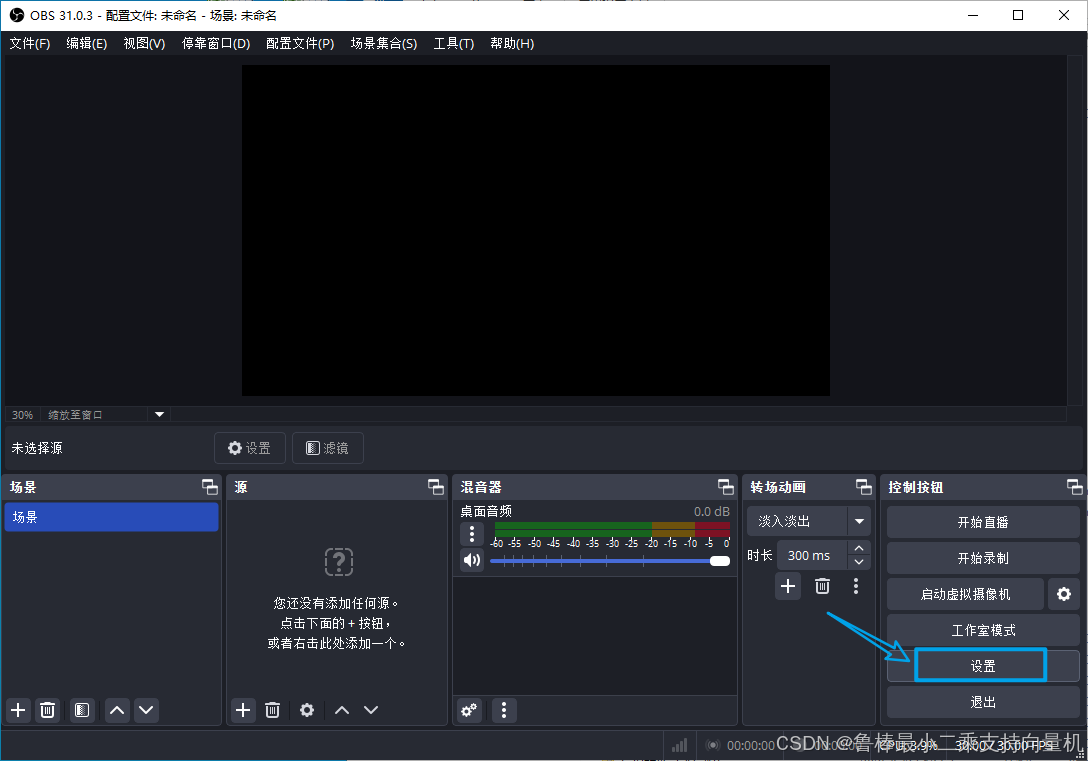The width and height of the screenshot is (1088, 761).
Task: Select the 场景 item in scenes list
Action: coord(112,518)
